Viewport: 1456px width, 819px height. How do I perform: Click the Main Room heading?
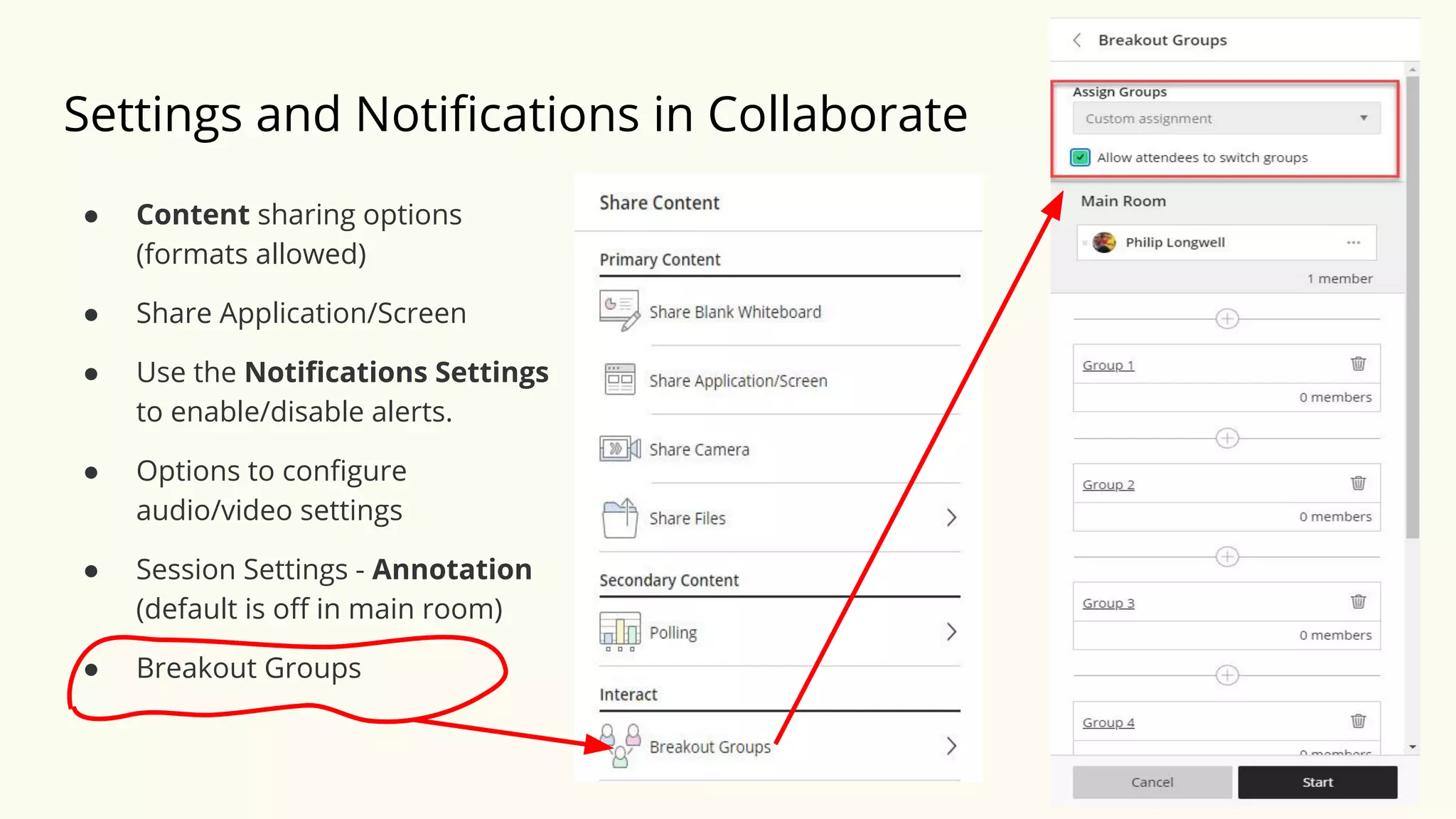(1123, 201)
